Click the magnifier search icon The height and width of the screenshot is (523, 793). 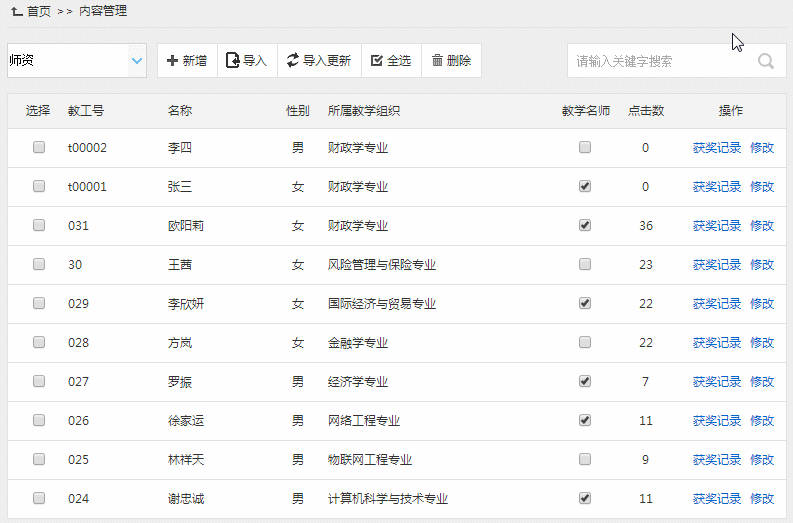click(766, 61)
